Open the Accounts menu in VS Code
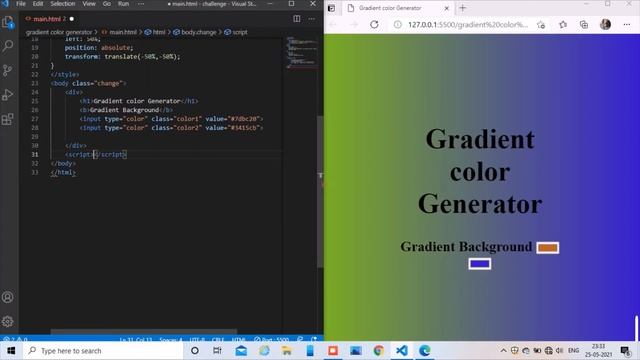This screenshot has width=640, height=360. click(x=8, y=297)
